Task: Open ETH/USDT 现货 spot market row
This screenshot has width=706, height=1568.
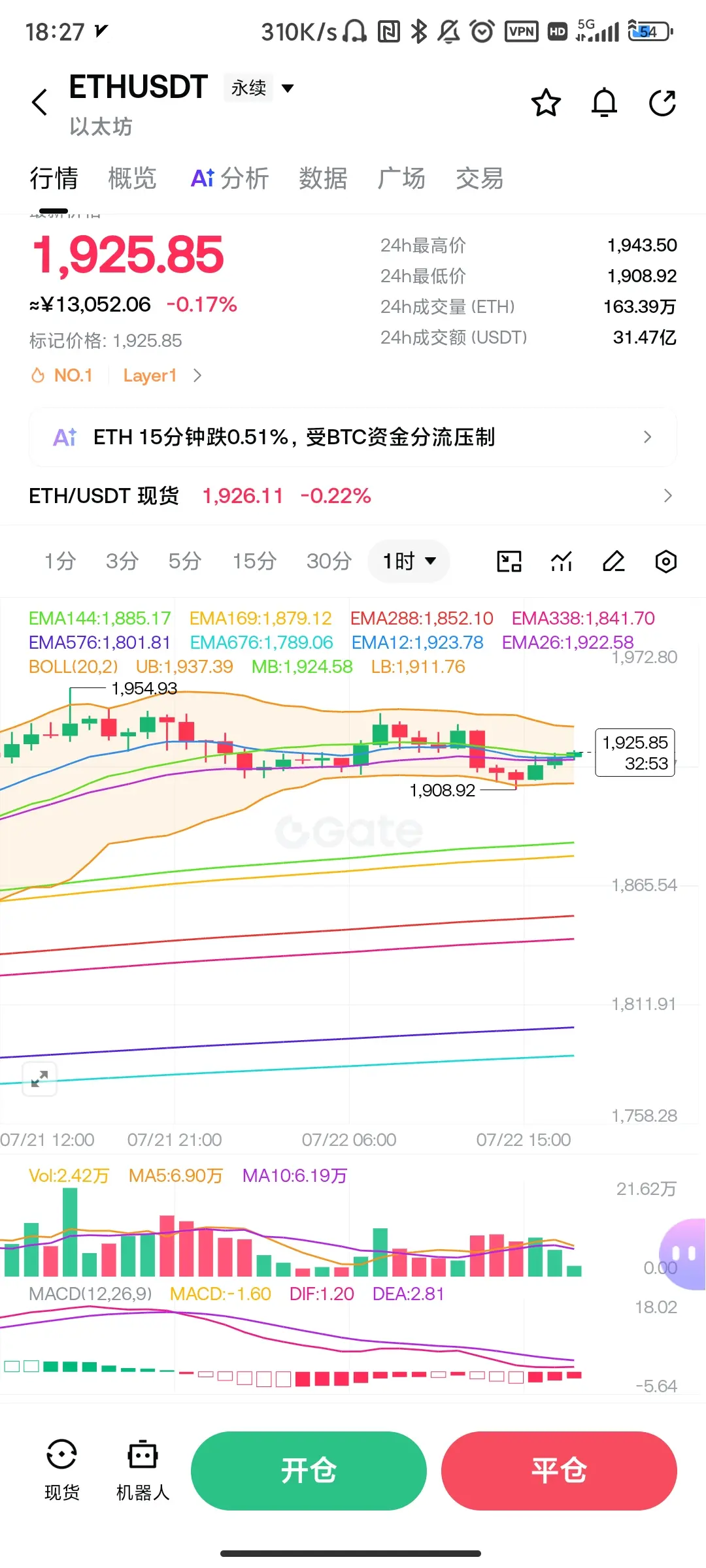Action: 353,496
